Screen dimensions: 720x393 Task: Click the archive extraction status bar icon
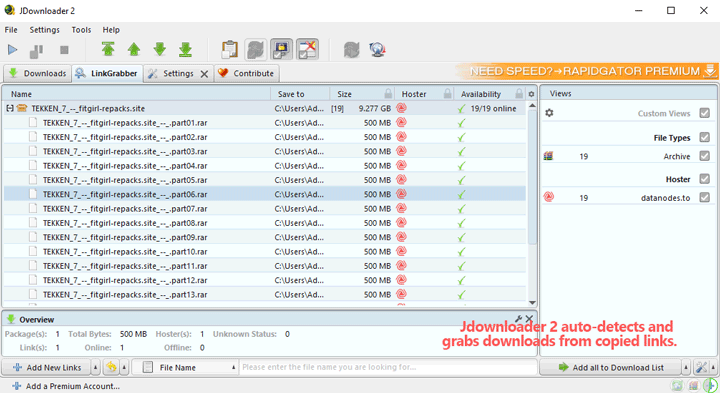[693, 386]
